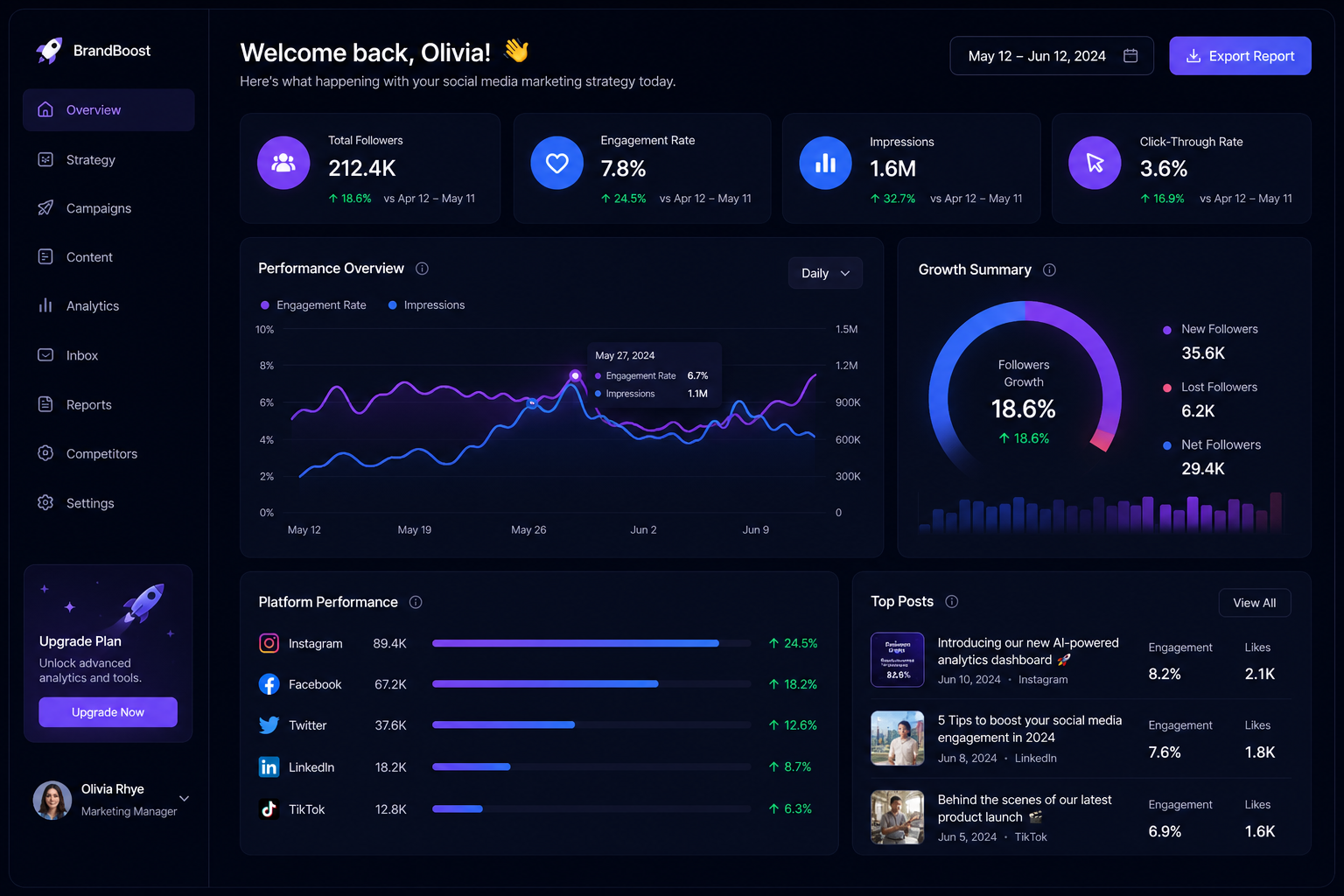Click the 89.4K Instagram follower count
Viewport: 1344px width, 896px height.
coord(389,644)
